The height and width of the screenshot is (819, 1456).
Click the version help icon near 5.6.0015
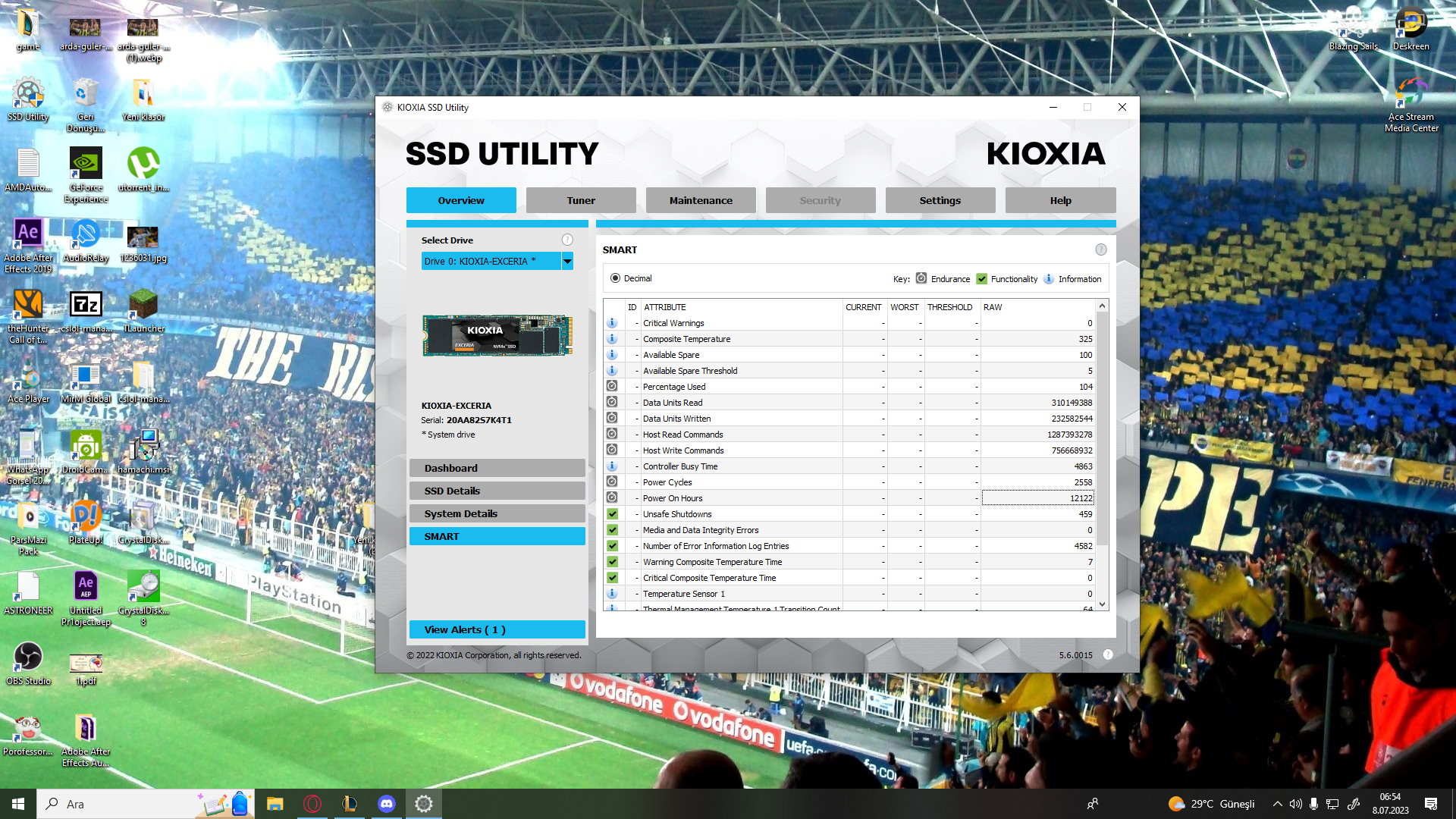pyautogui.click(x=1108, y=654)
